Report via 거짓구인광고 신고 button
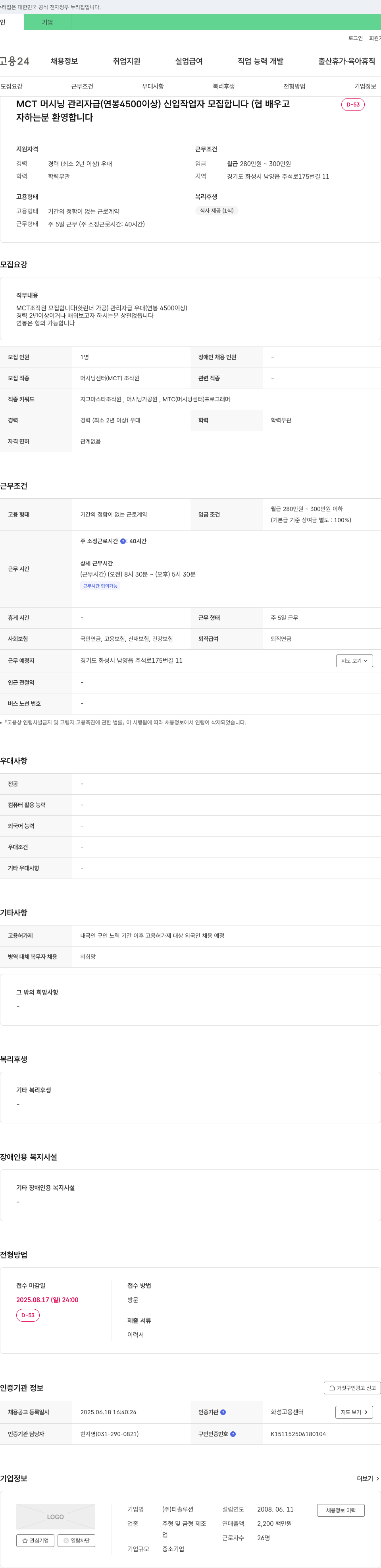Screen dimensions: 381x1568 [352, 1388]
